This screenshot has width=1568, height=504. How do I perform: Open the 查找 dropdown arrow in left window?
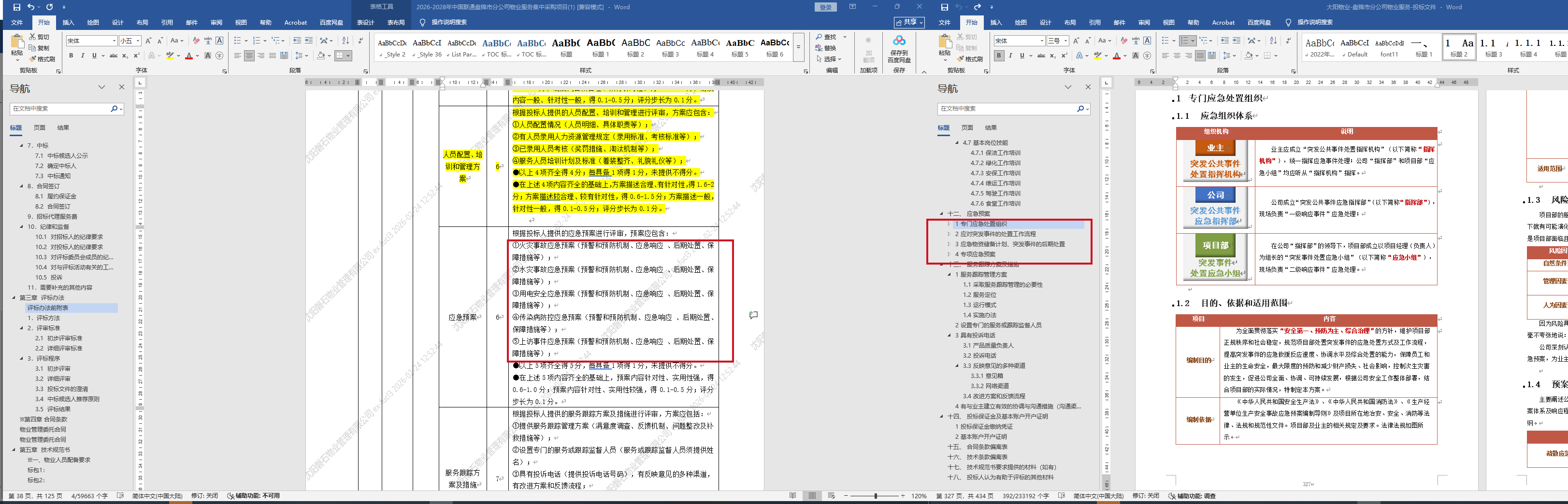click(844, 37)
